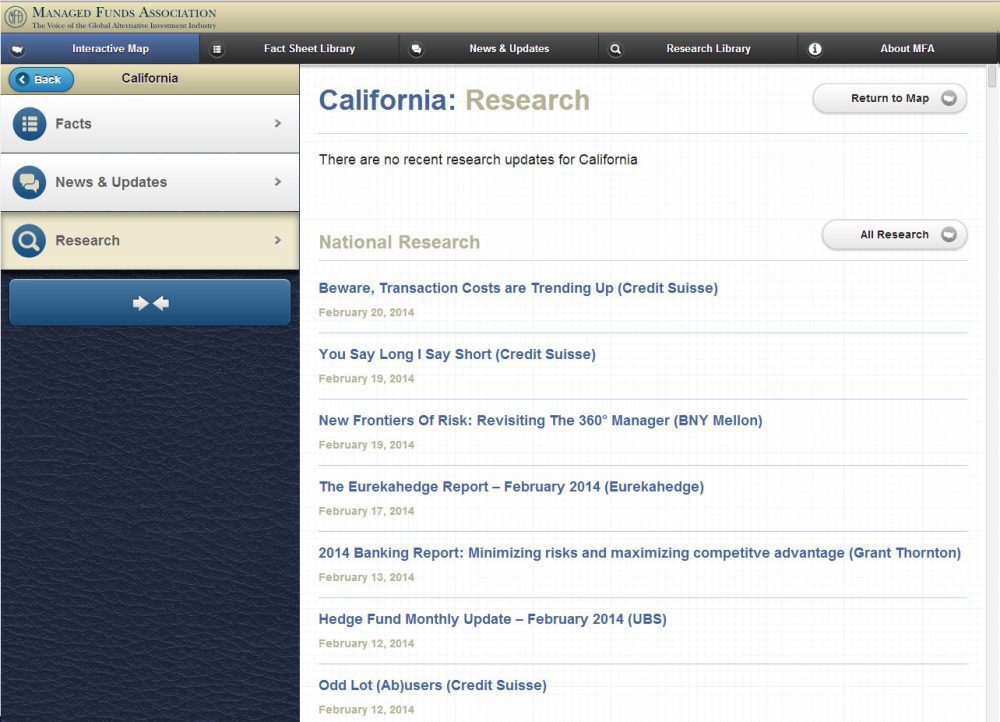This screenshot has height=722, width=1000.
Task: Open the Interactive Map tab
Action: tap(100, 48)
